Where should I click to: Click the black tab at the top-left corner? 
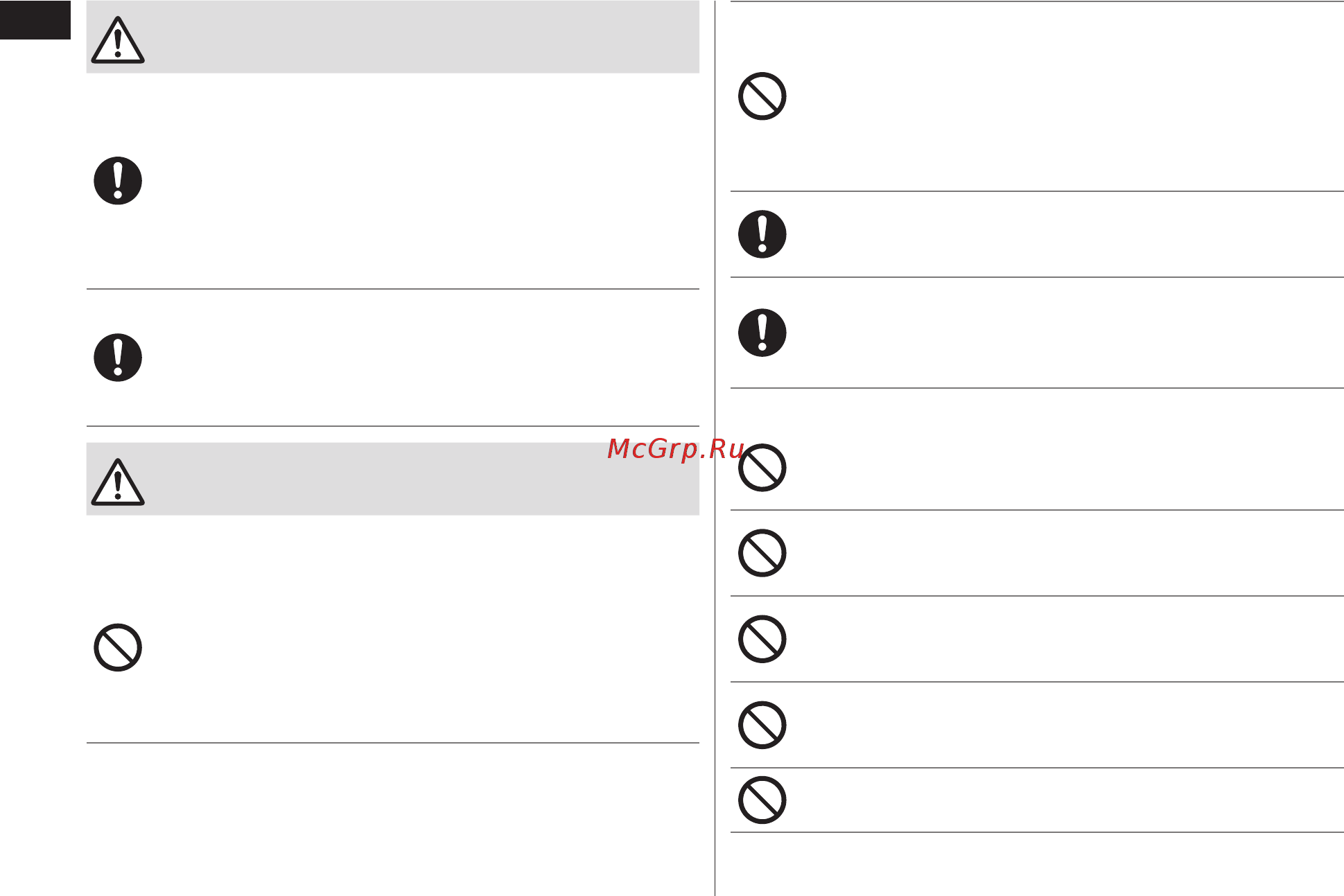(x=35, y=19)
